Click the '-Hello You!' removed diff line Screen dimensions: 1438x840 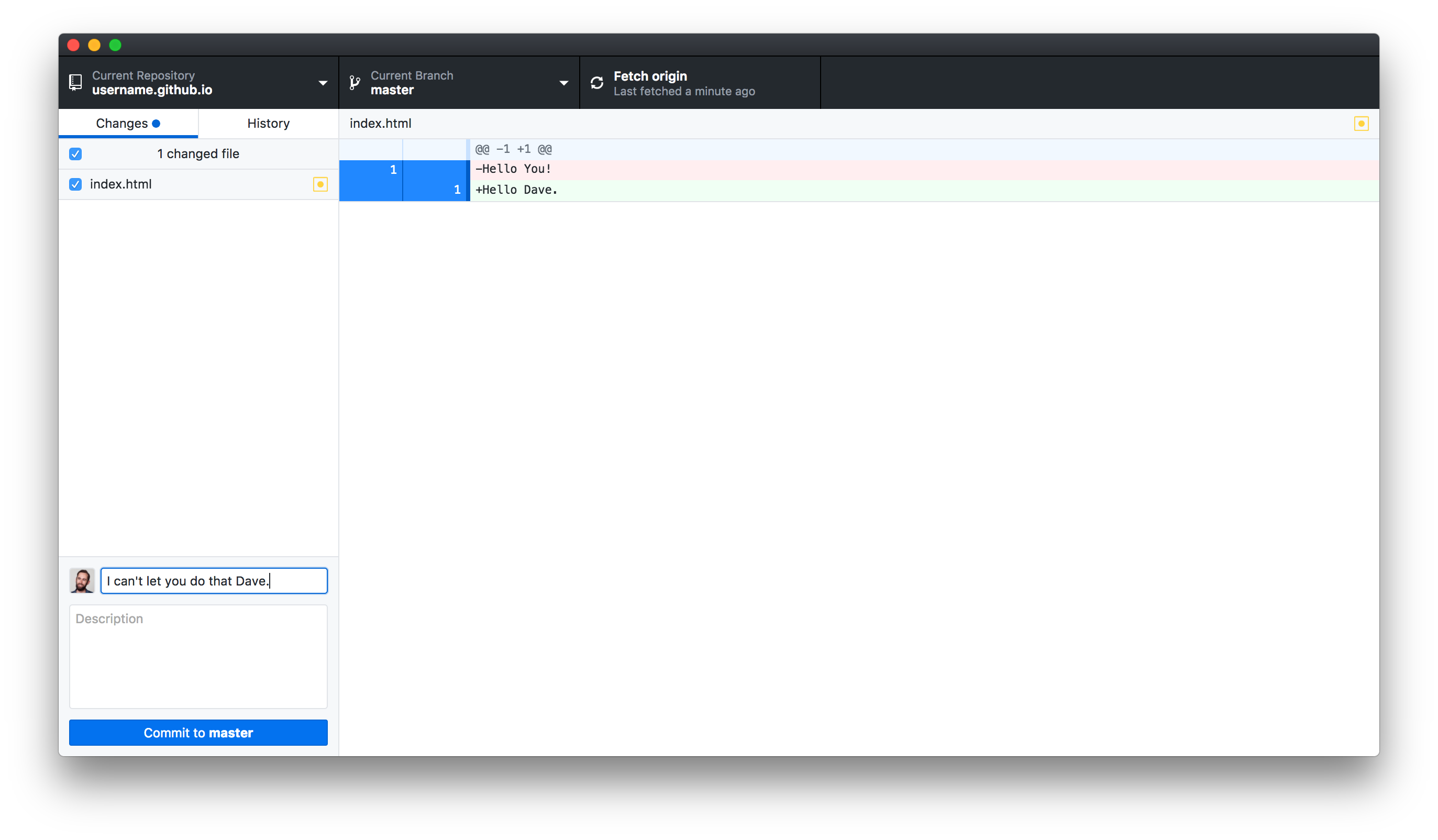pyautogui.click(x=924, y=170)
